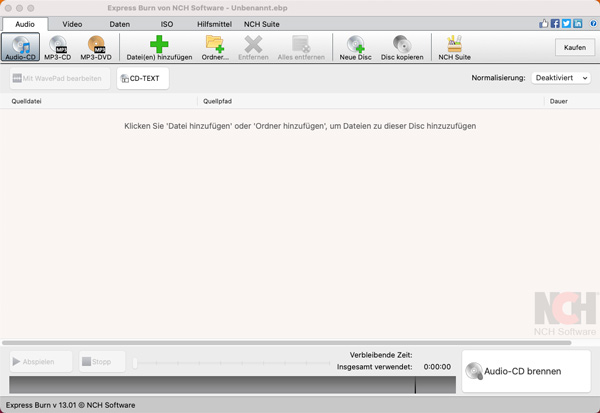This screenshot has height=413, width=600.
Task: Click the 'Klicken Sie Datei hinzufügen' hint text
Action: 300,126
